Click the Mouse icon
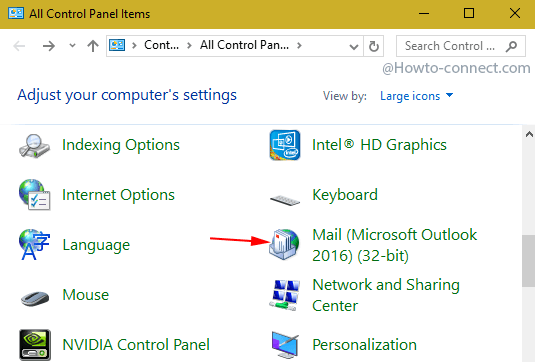The height and width of the screenshot is (362, 535). click(x=34, y=298)
